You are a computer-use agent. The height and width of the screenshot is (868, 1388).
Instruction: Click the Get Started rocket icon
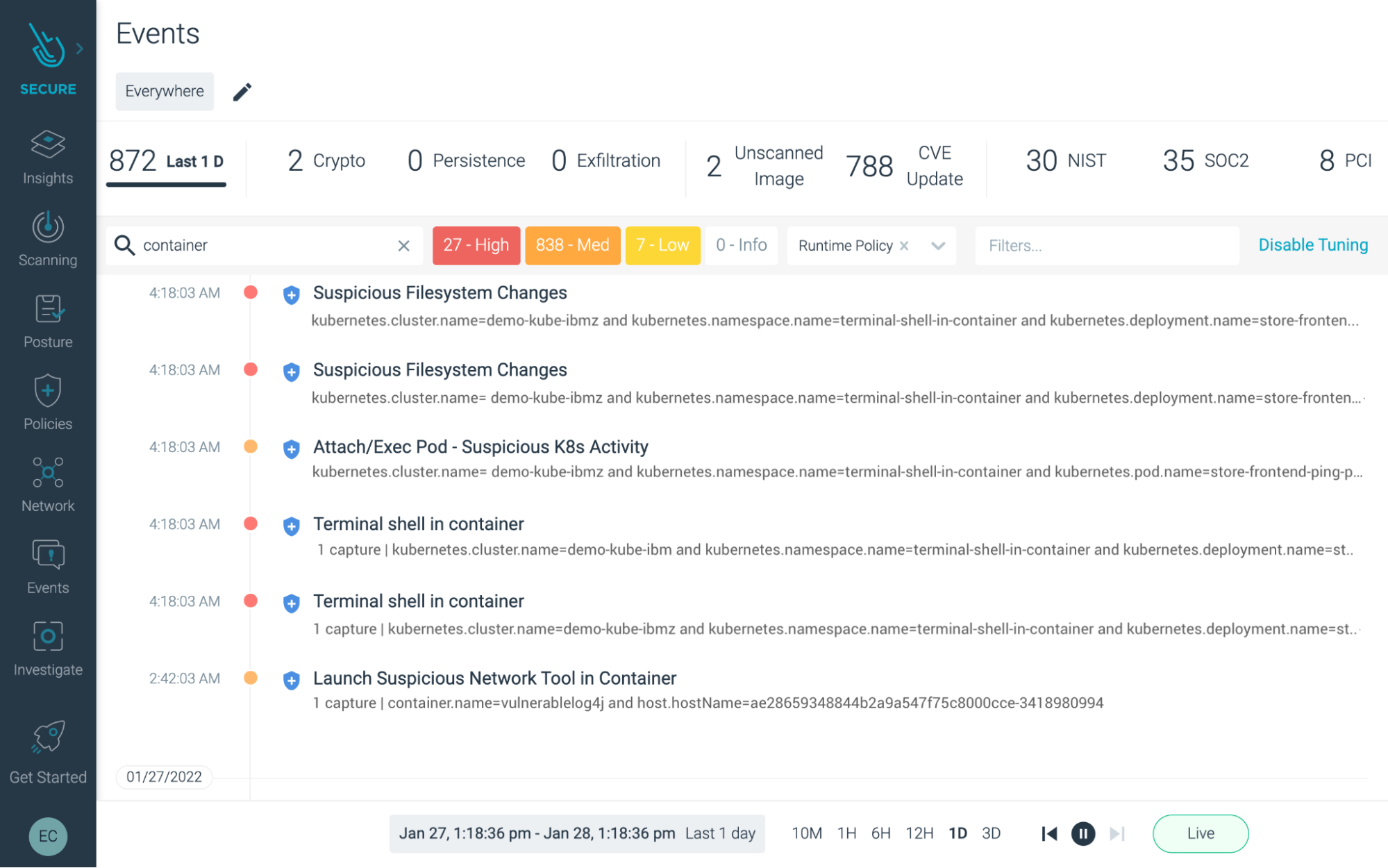tap(48, 737)
